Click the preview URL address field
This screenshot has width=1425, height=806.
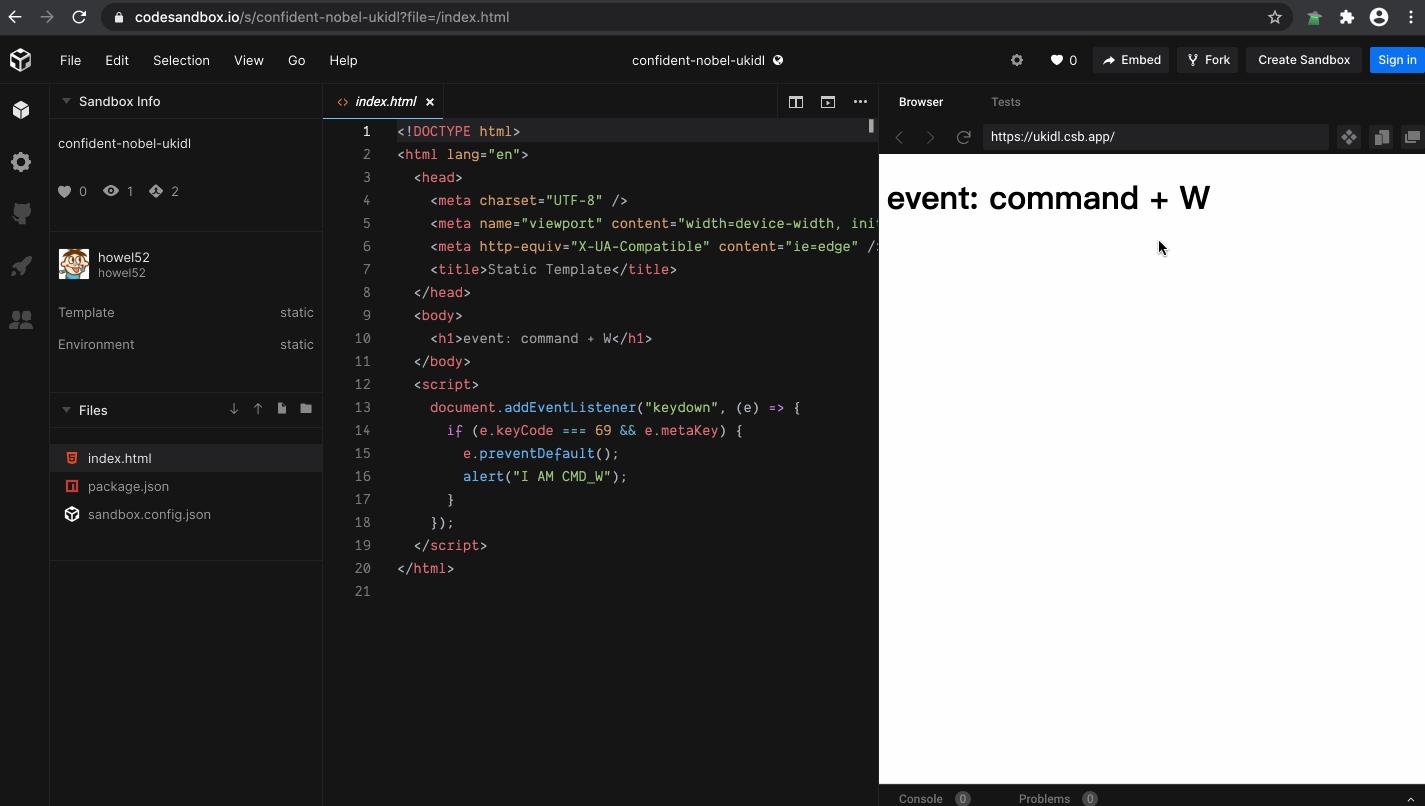[x=1155, y=137]
